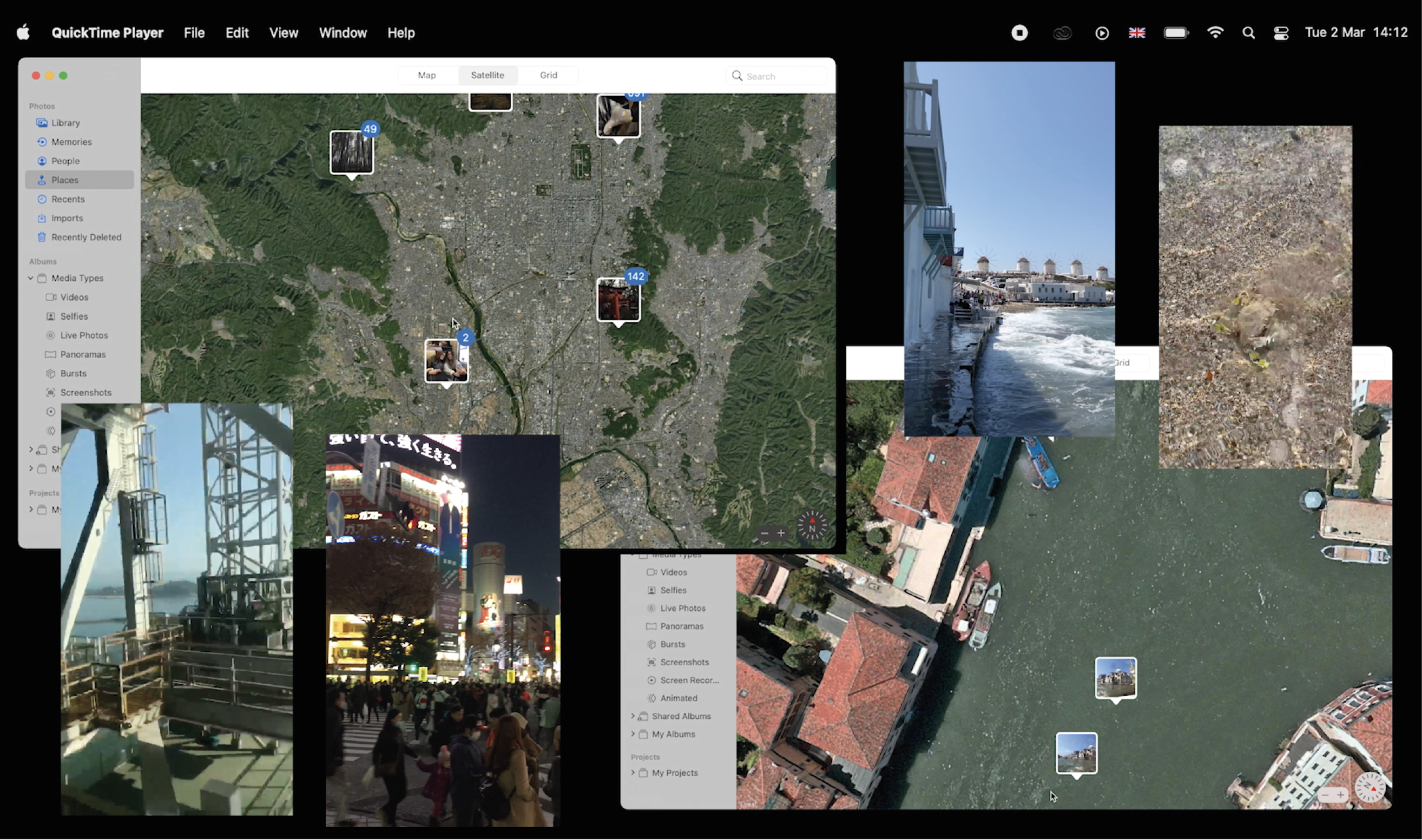This screenshot has height=840, width=1422.
Task: Expand My Projects folder
Action: 633,772
